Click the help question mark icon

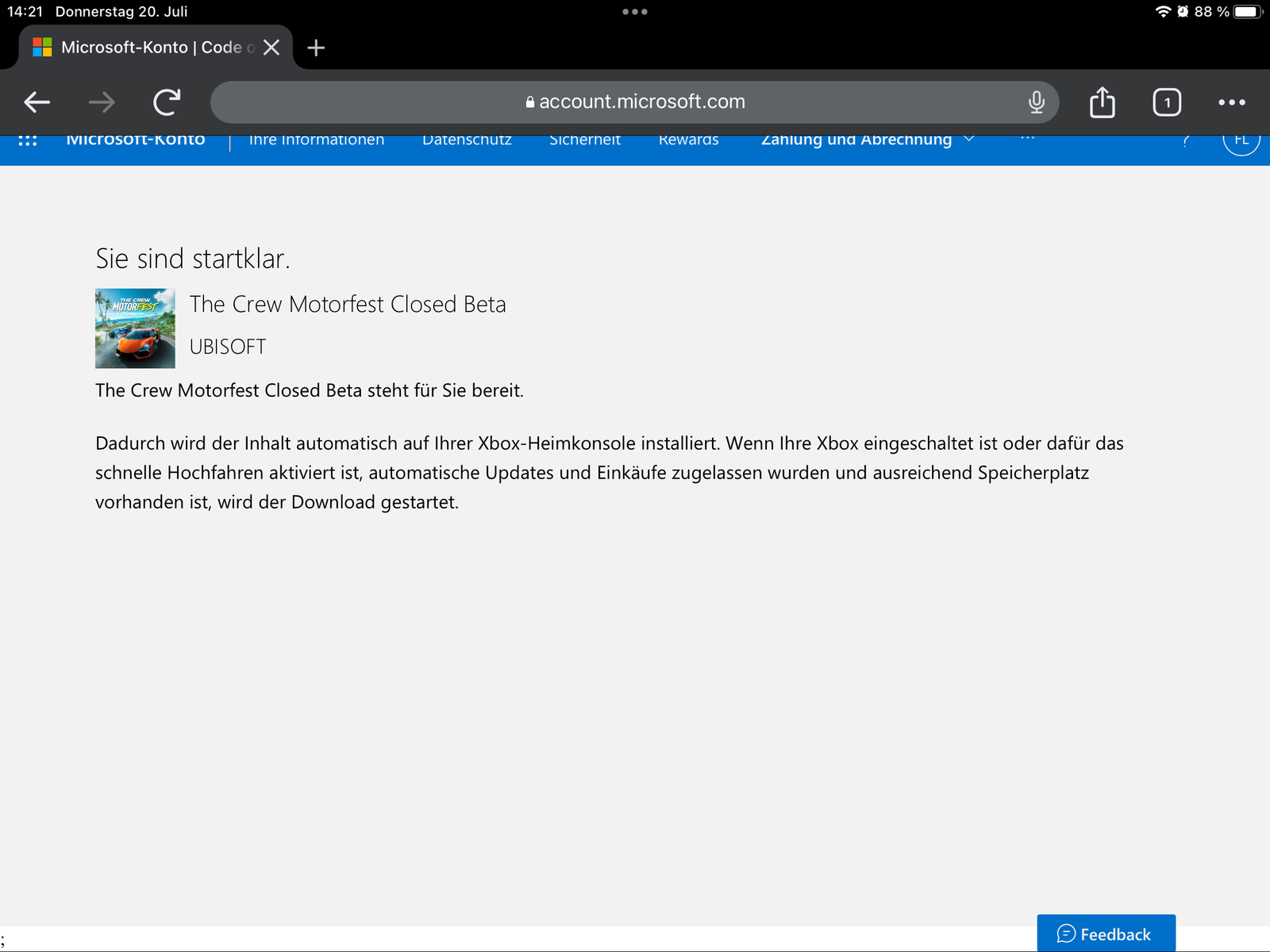coord(1186,141)
